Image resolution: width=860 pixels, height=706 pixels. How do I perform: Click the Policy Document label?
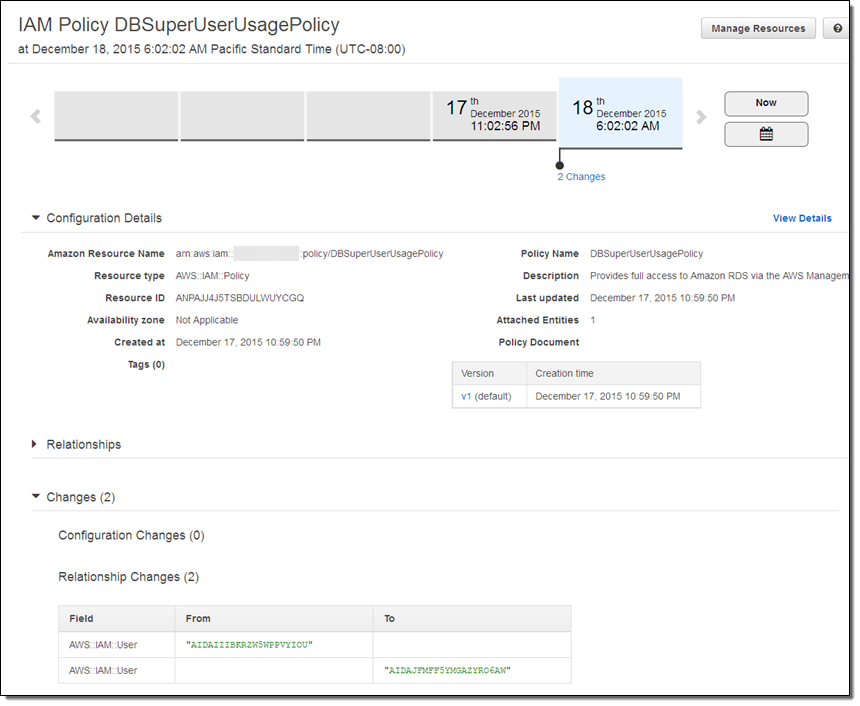[539, 342]
